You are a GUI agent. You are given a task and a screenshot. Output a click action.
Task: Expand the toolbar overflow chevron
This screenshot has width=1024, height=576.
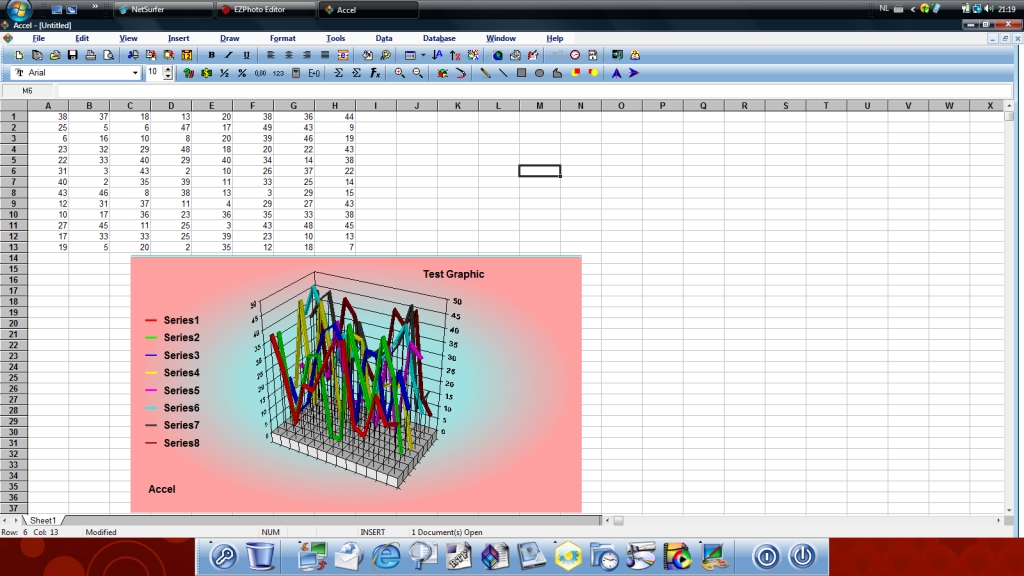(95, 8)
